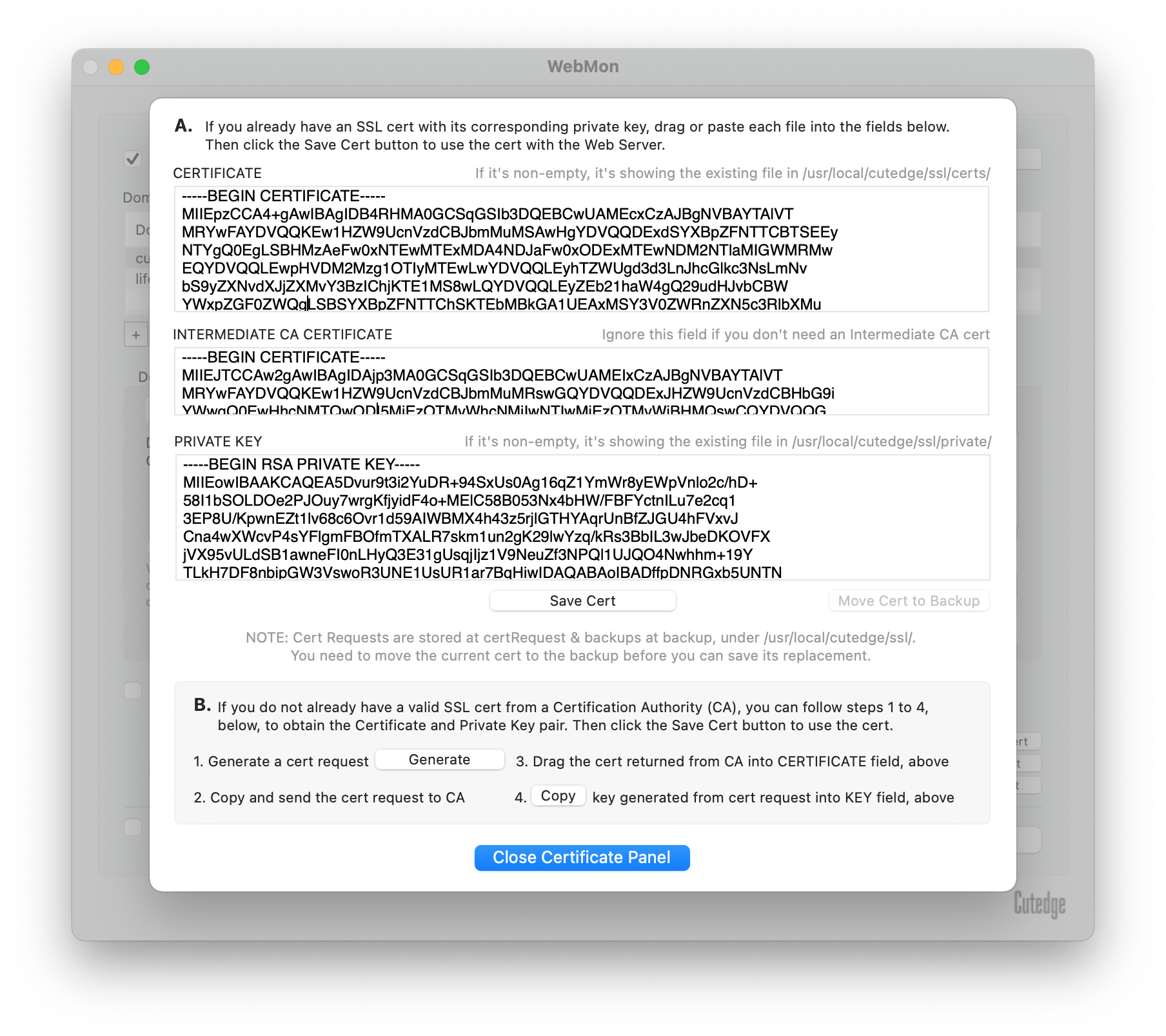
Task: Click the WebMon window title bar
Action: (583, 66)
